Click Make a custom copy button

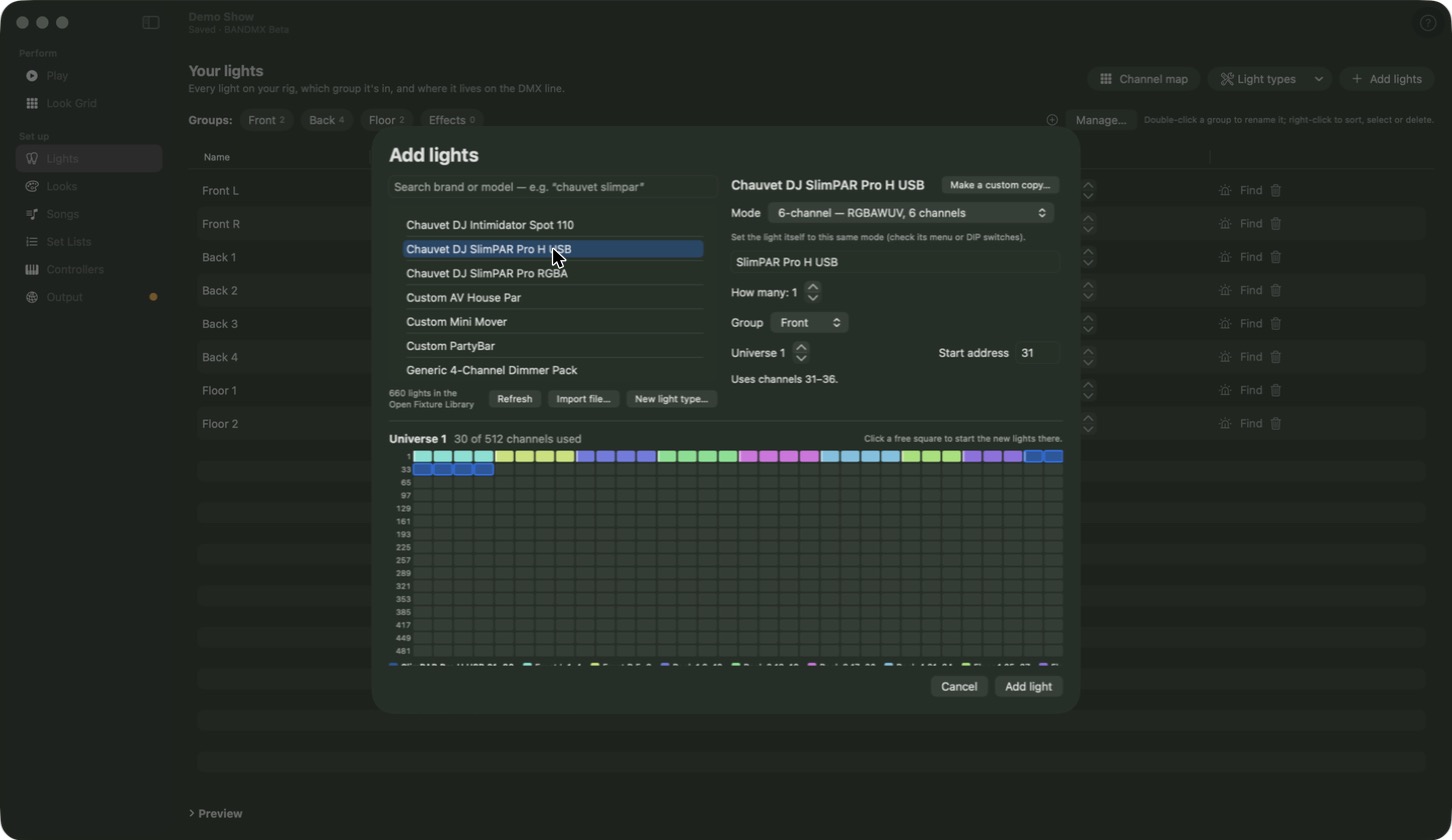1000,185
